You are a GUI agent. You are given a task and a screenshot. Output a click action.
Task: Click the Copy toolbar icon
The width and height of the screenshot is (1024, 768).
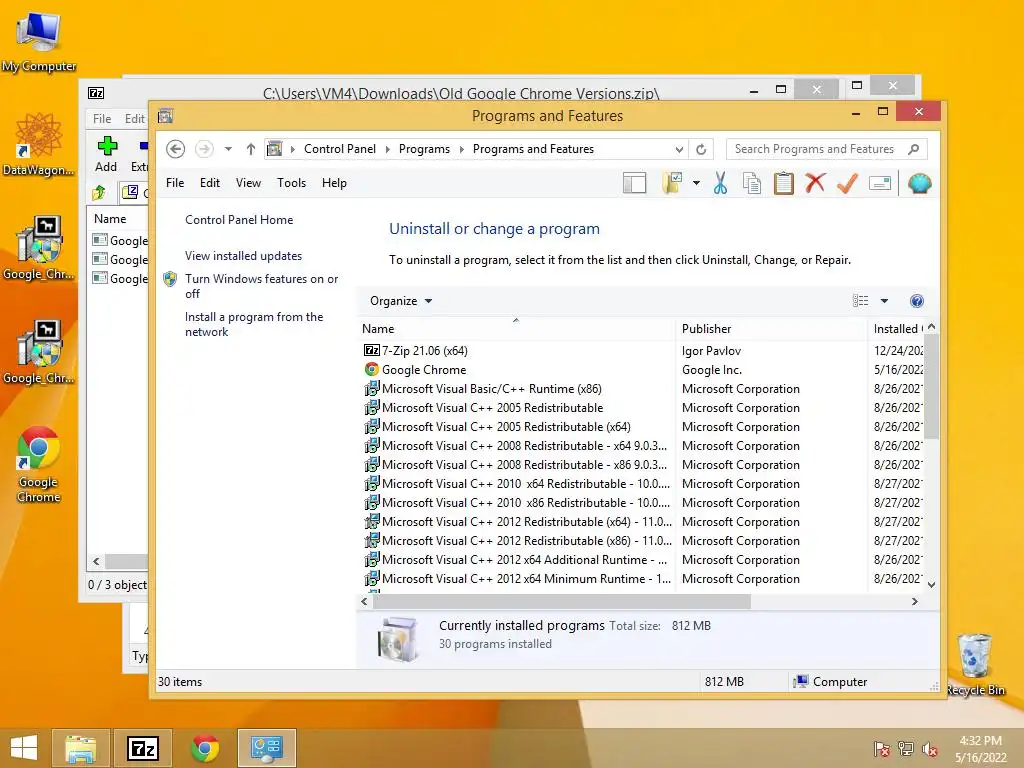[x=752, y=184]
